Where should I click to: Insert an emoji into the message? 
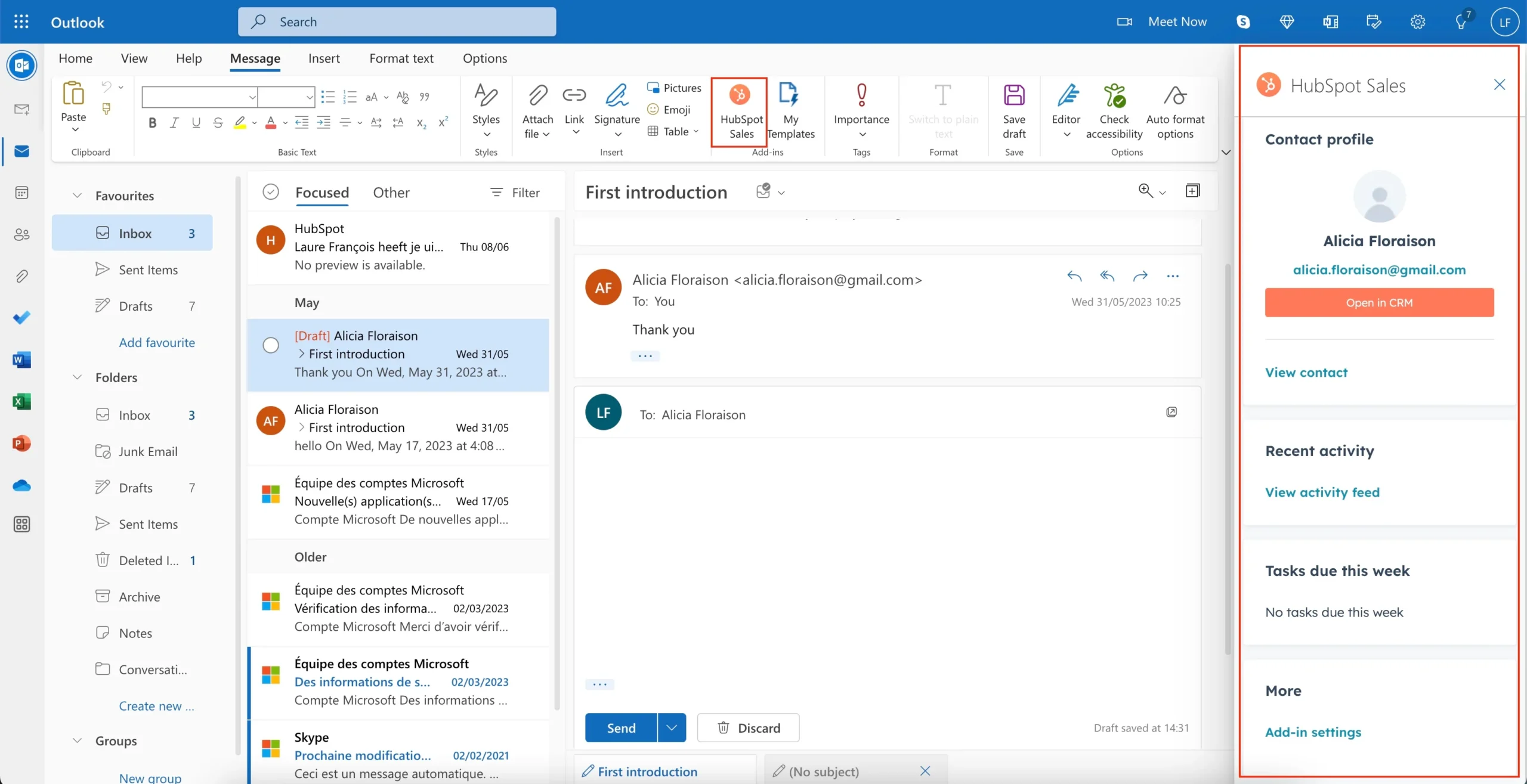670,110
